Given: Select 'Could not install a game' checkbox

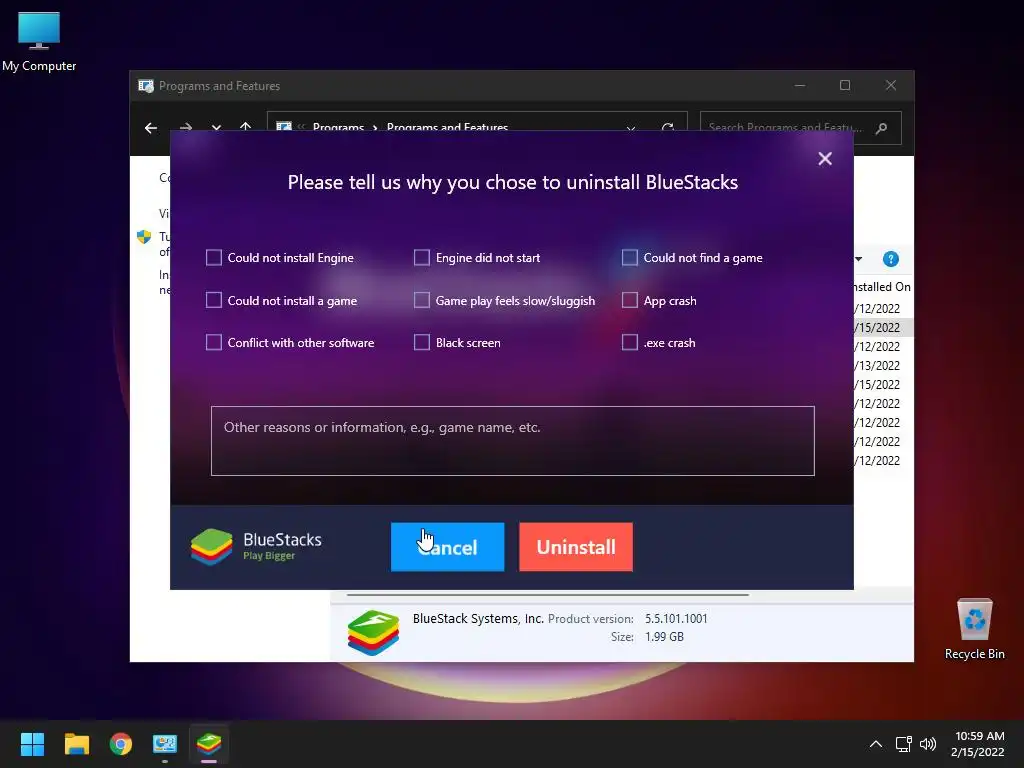Looking at the screenshot, I should coord(214,300).
